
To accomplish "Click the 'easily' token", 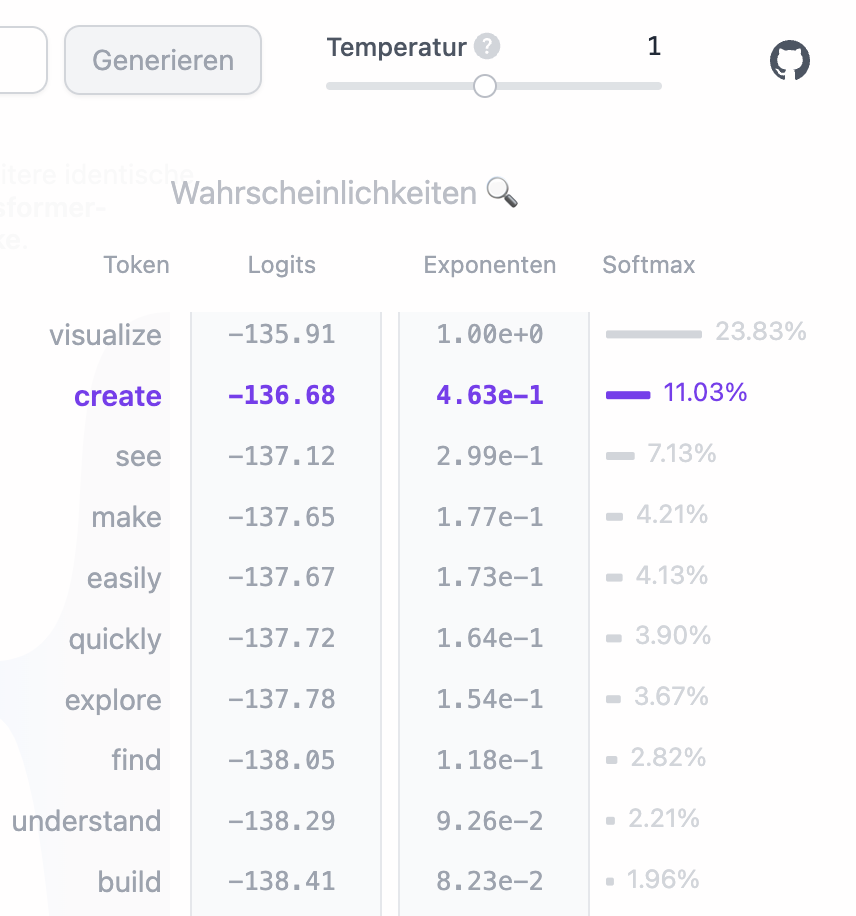I will pos(124,578).
